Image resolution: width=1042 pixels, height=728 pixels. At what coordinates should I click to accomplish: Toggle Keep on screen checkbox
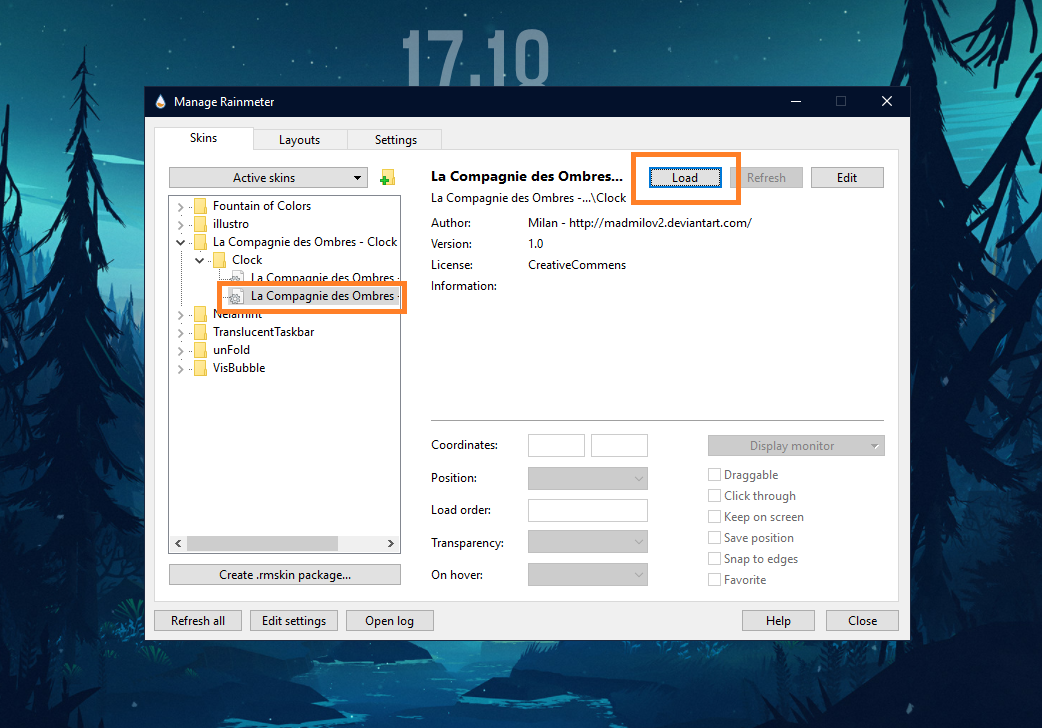tap(714, 517)
